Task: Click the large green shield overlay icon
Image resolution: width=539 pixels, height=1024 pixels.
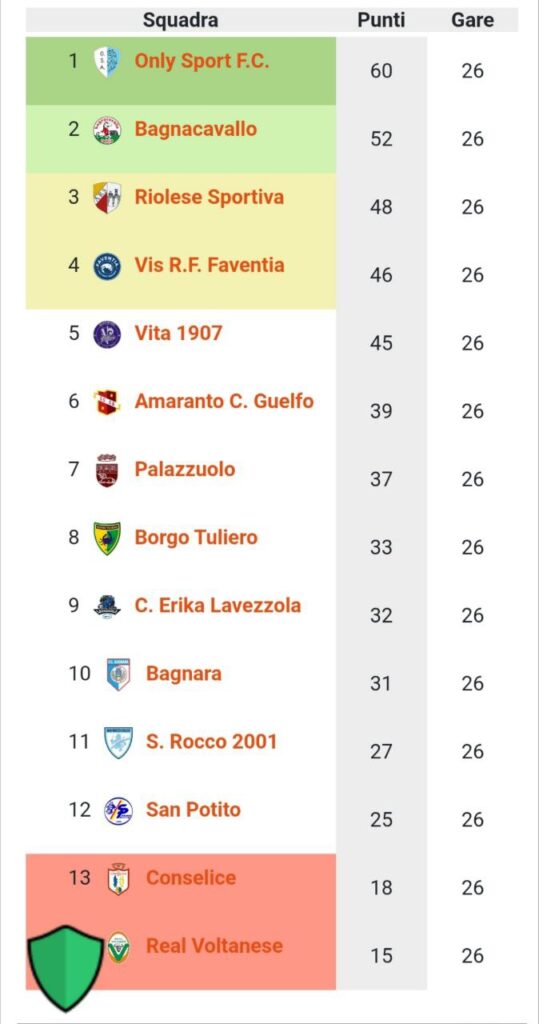Action: click(66, 968)
